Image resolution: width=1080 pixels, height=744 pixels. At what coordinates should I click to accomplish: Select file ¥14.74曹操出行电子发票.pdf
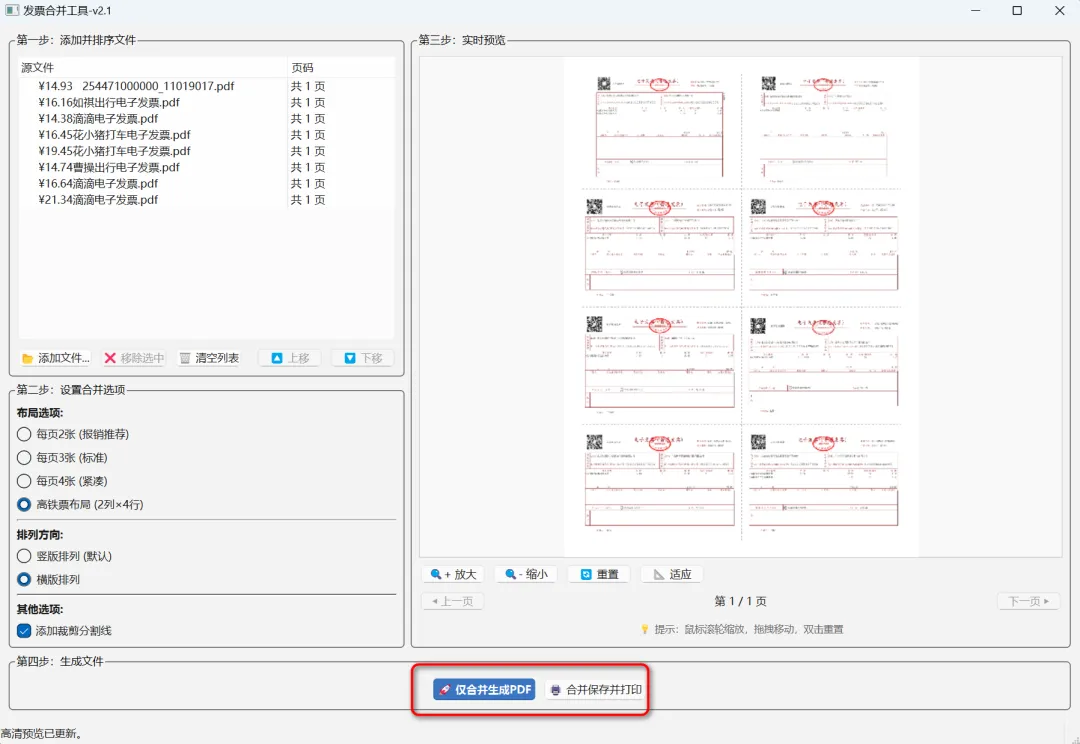click(109, 167)
